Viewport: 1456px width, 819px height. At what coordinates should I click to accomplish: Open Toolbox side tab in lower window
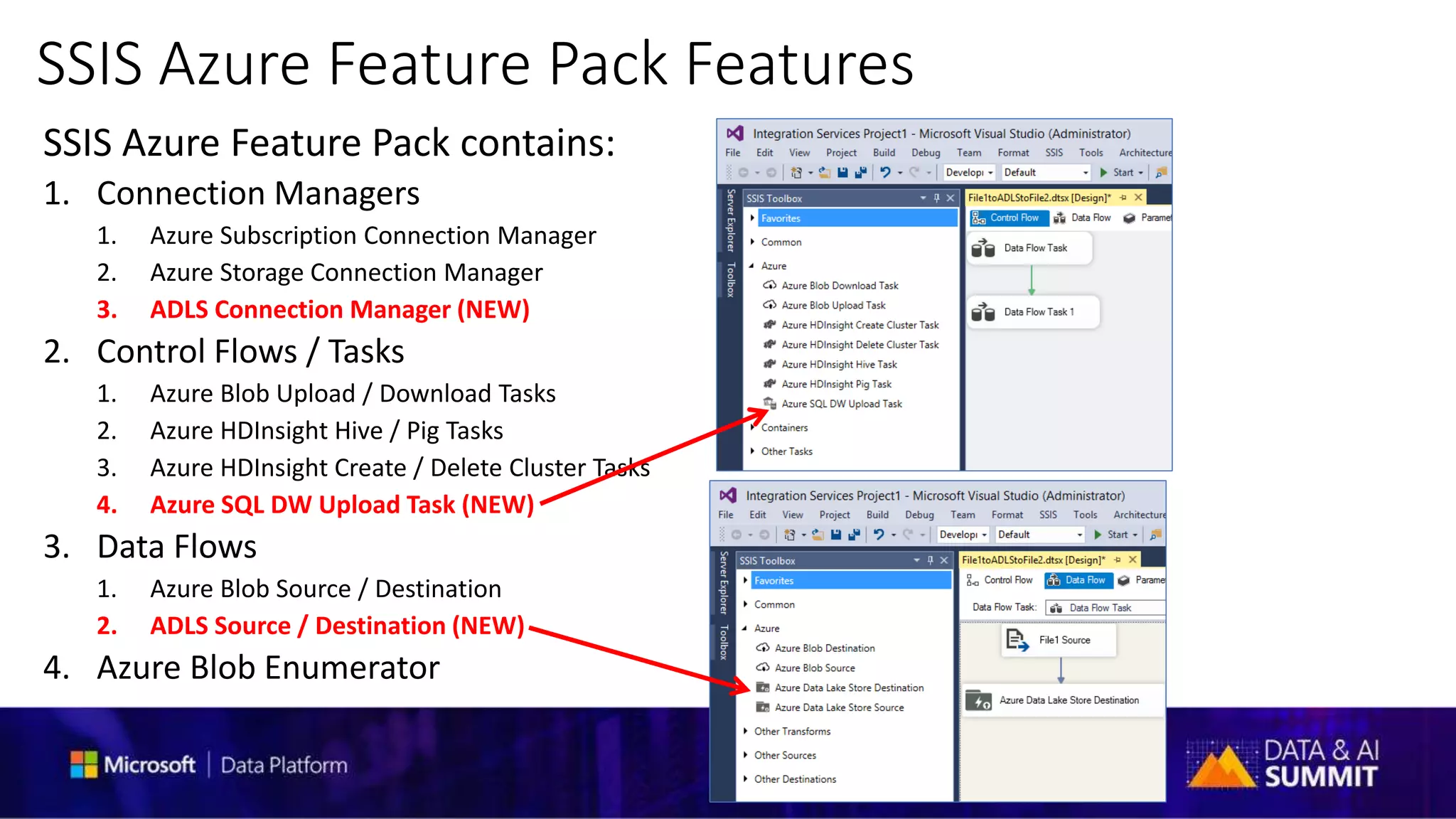pyautogui.click(x=723, y=642)
